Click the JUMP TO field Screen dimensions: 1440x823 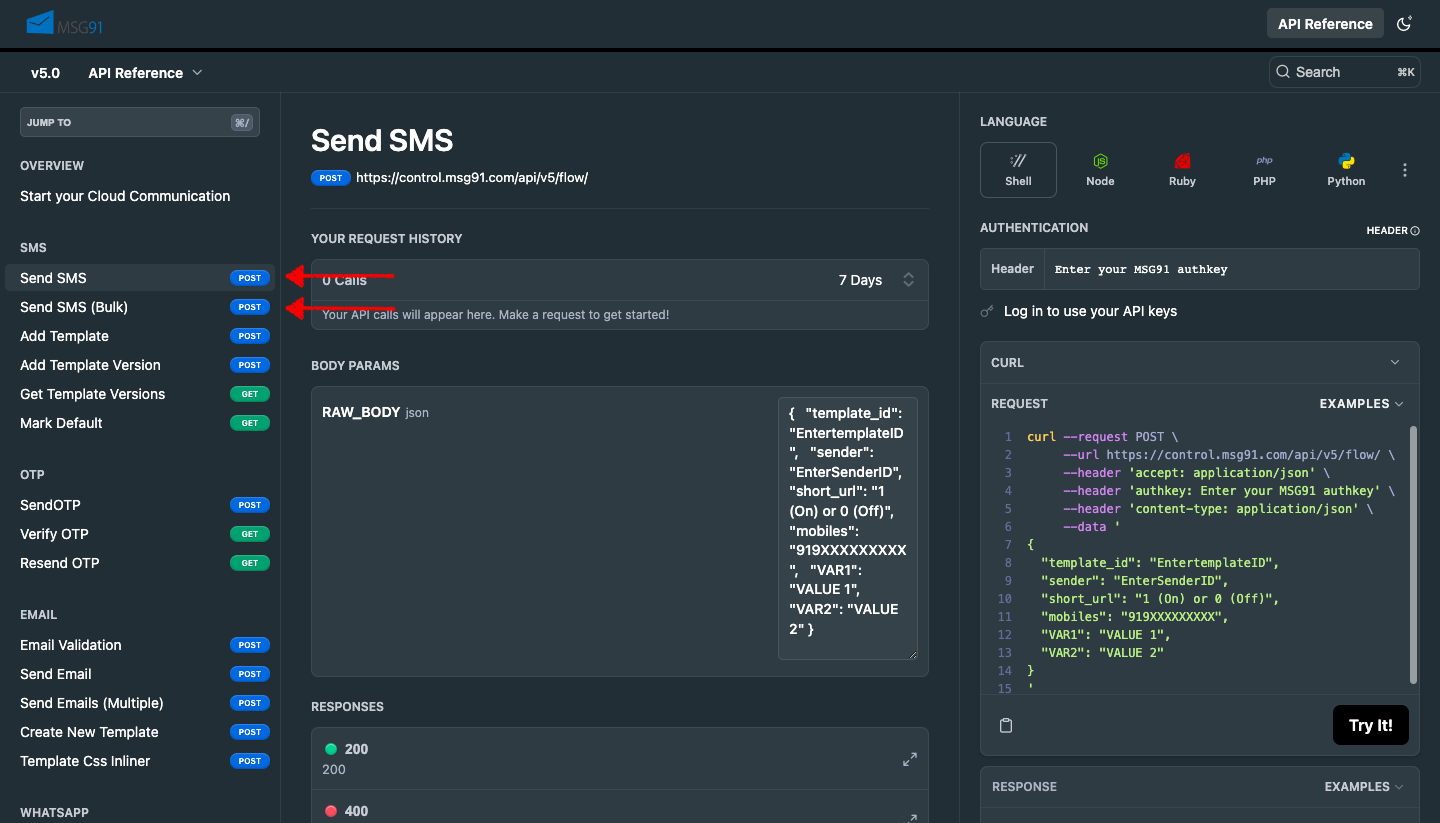[x=140, y=122]
